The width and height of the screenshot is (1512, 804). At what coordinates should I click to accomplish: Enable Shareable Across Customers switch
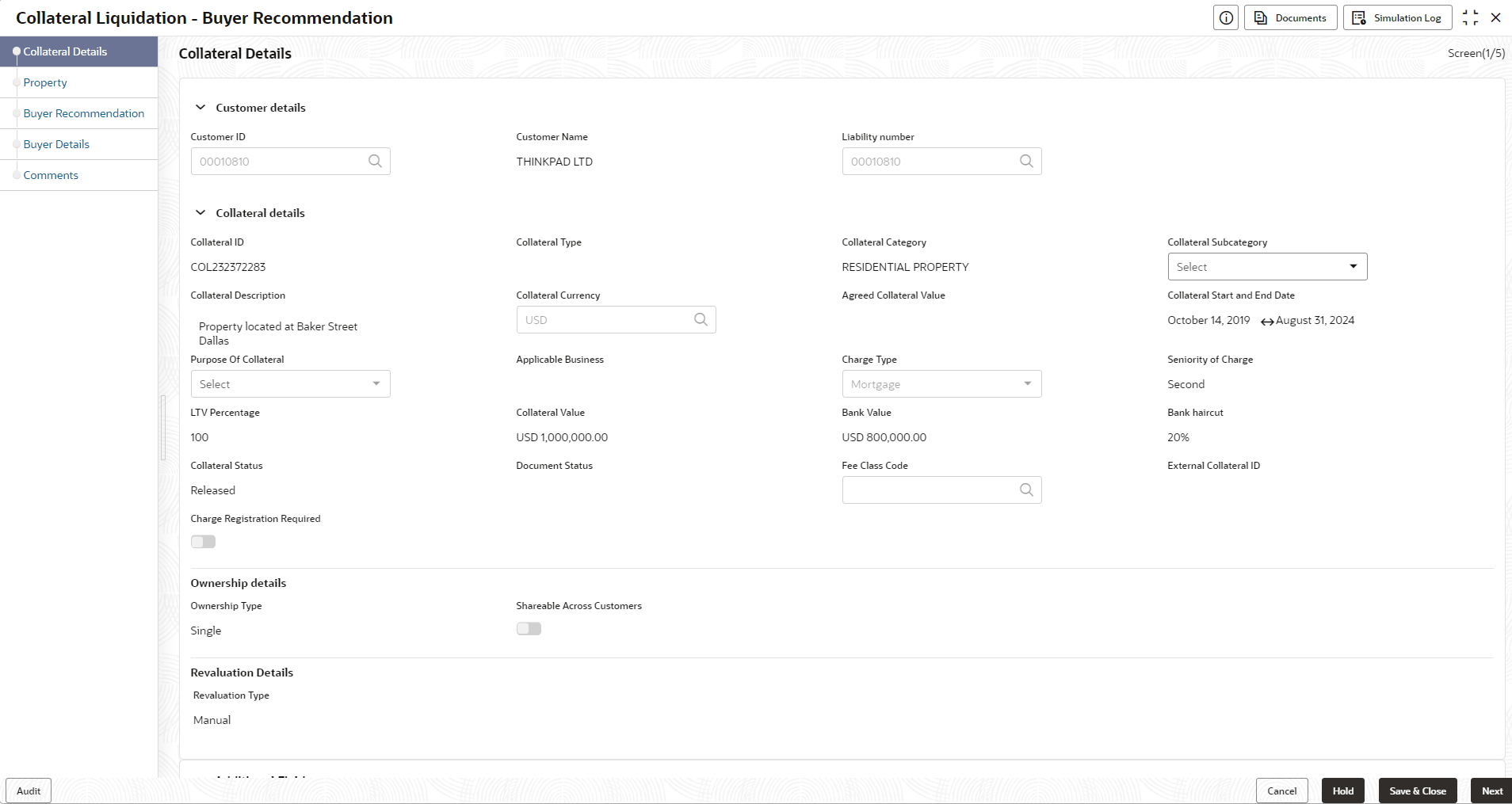tap(529, 629)
